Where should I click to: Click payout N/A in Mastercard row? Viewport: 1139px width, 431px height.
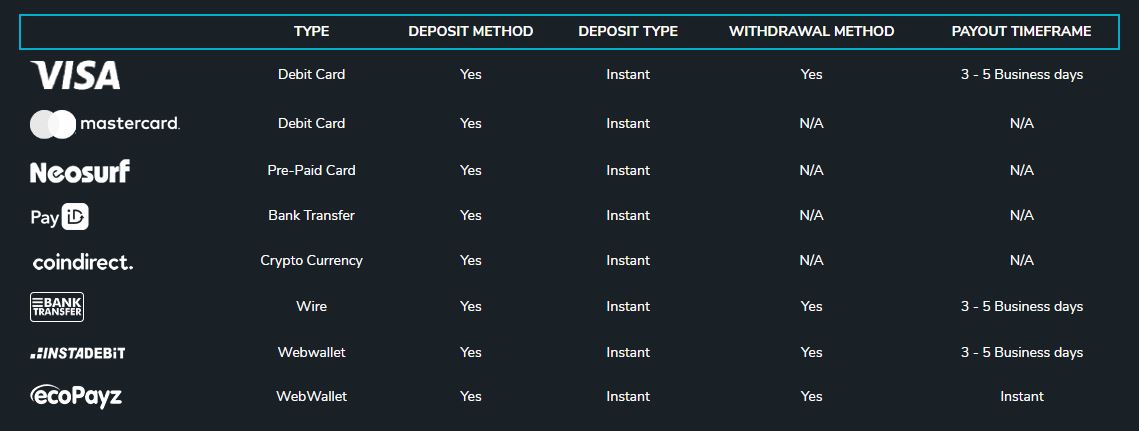(x=1021, y=123)
